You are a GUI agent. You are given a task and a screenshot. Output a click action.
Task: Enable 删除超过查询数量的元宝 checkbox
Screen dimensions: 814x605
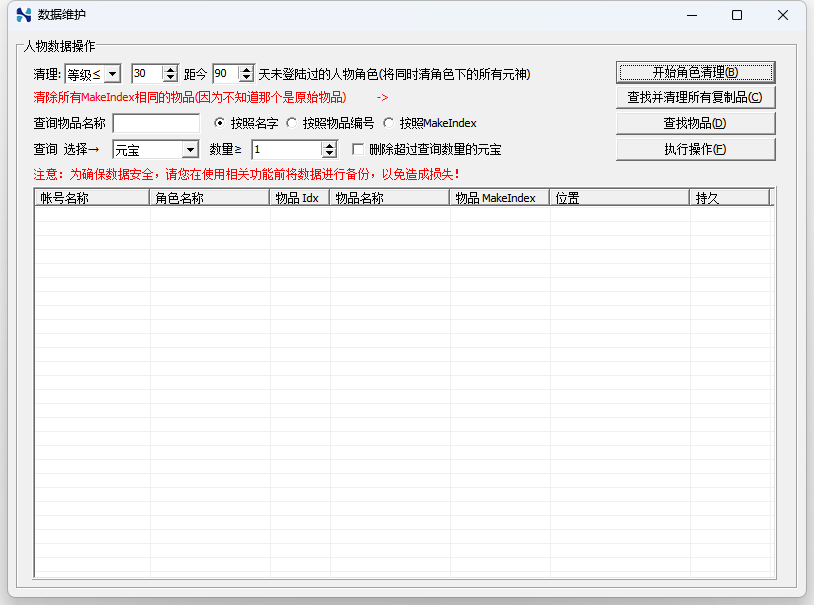(x=358, y=149)
